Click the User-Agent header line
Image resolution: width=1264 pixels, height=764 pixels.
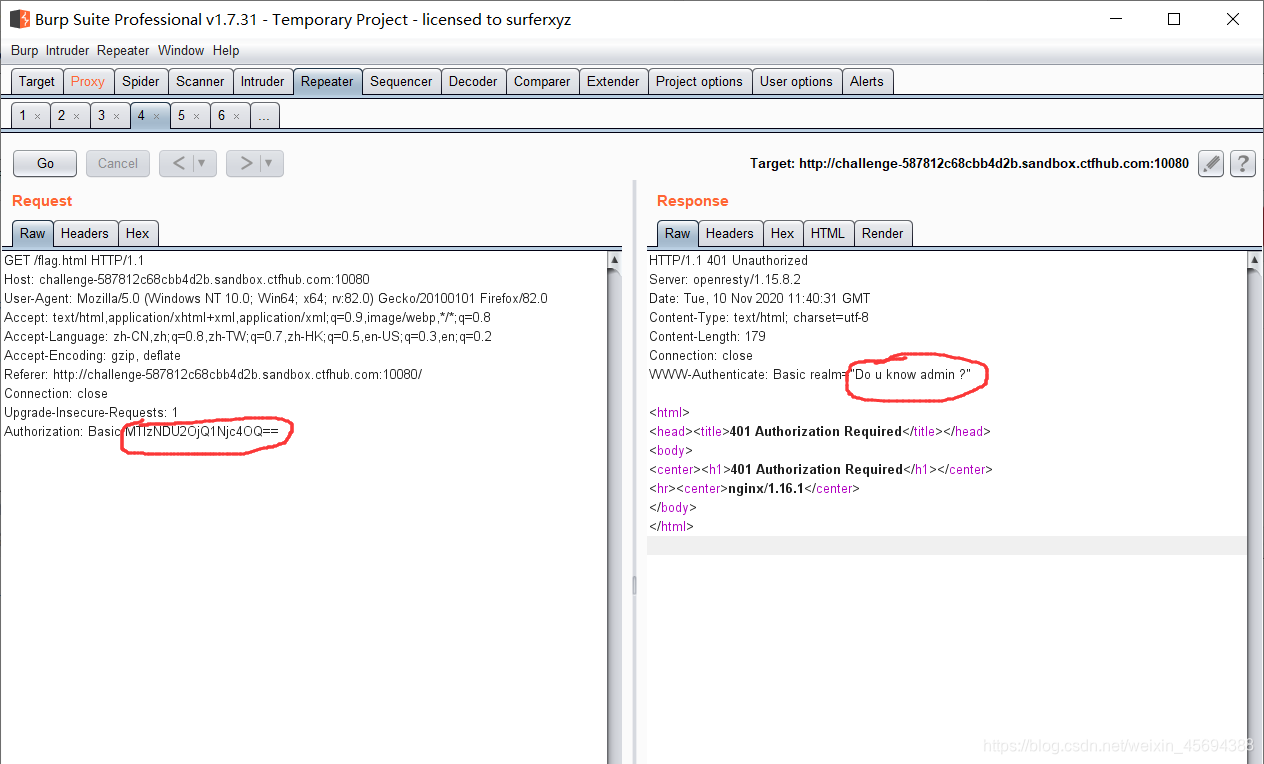(276, 298)
